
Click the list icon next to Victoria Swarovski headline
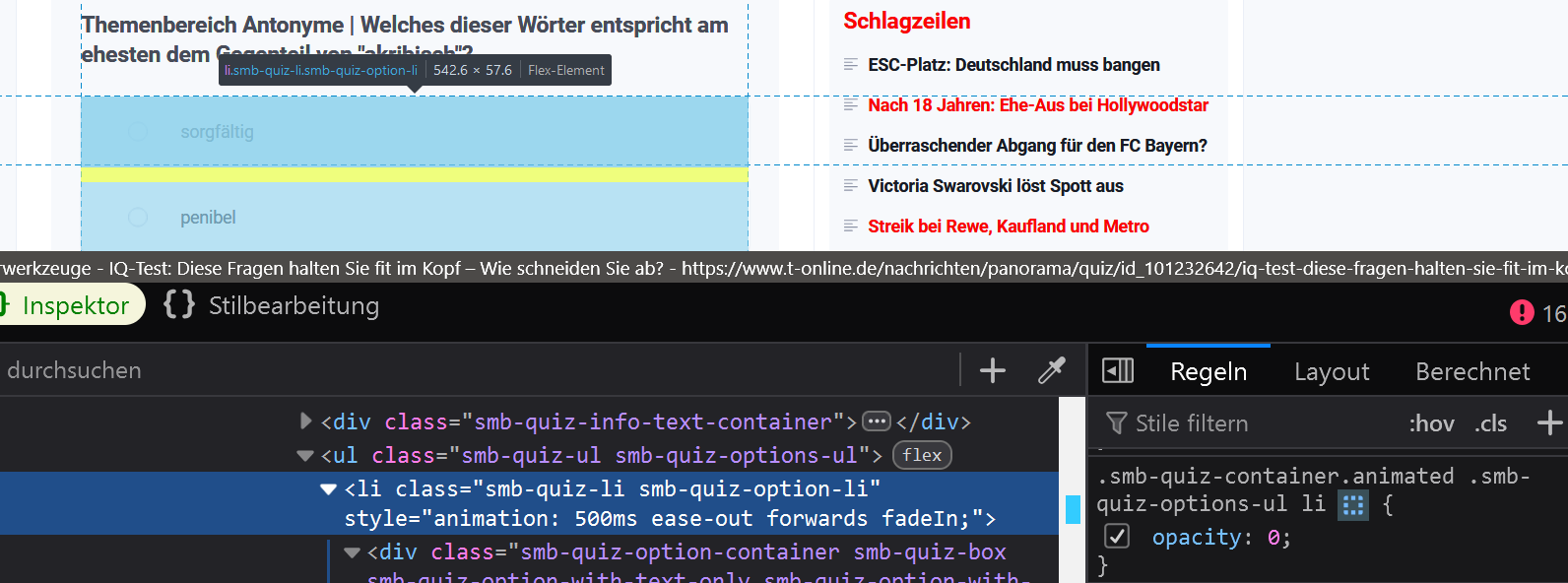[851, 185]
